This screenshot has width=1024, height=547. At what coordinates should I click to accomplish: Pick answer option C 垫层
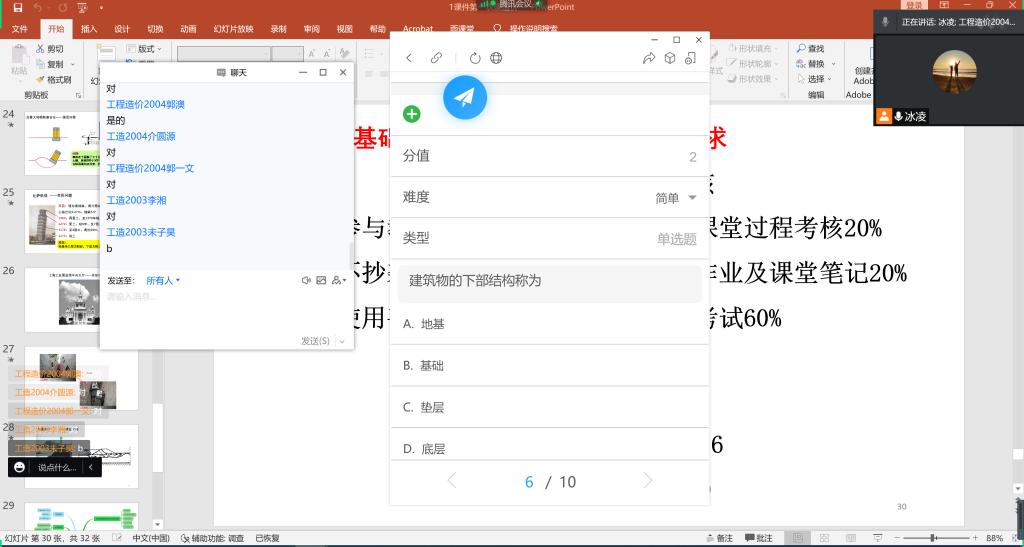(x=423, y=407)
